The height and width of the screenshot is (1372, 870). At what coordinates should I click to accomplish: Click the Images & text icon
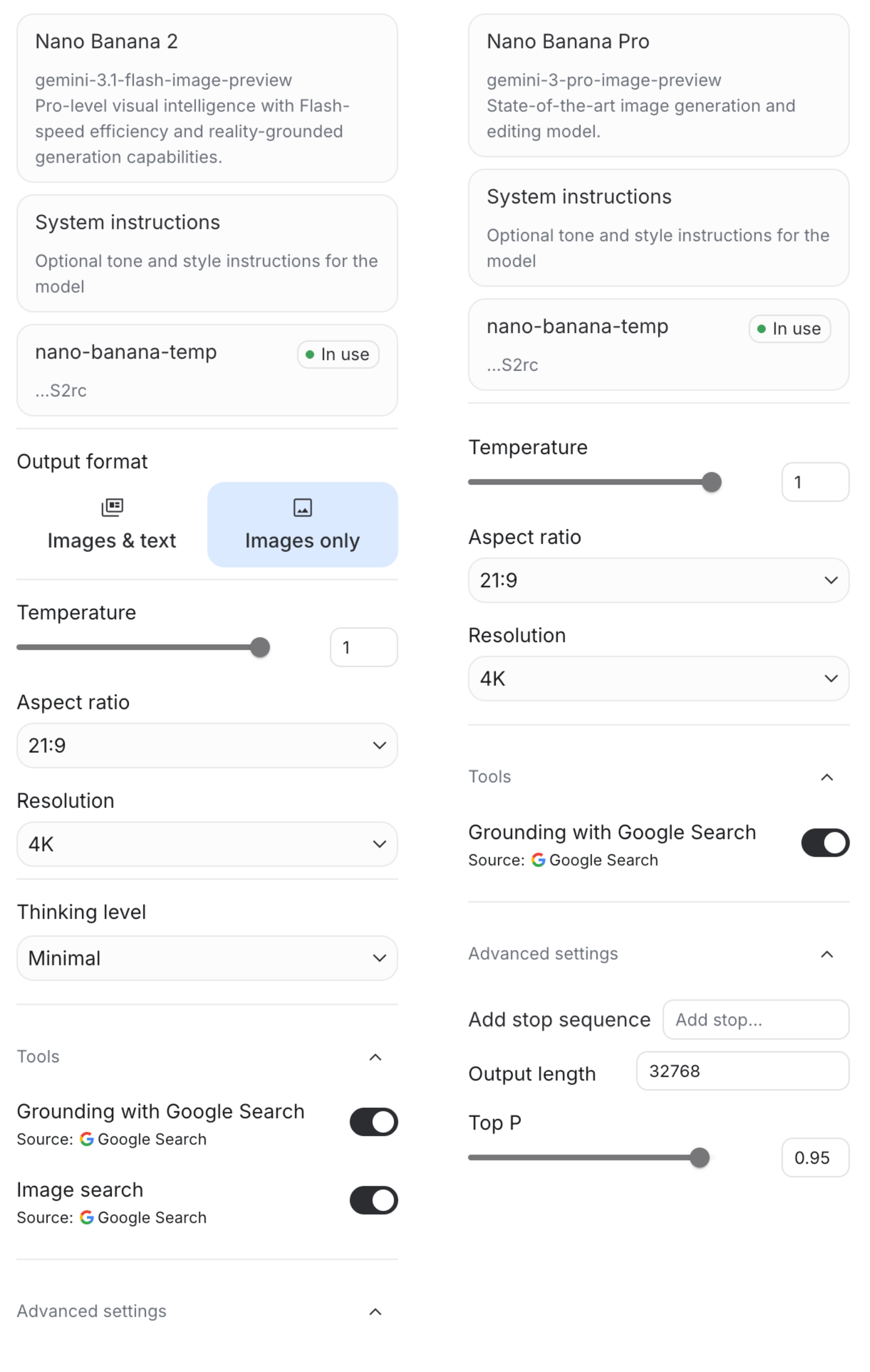click(x=112, y=507)
